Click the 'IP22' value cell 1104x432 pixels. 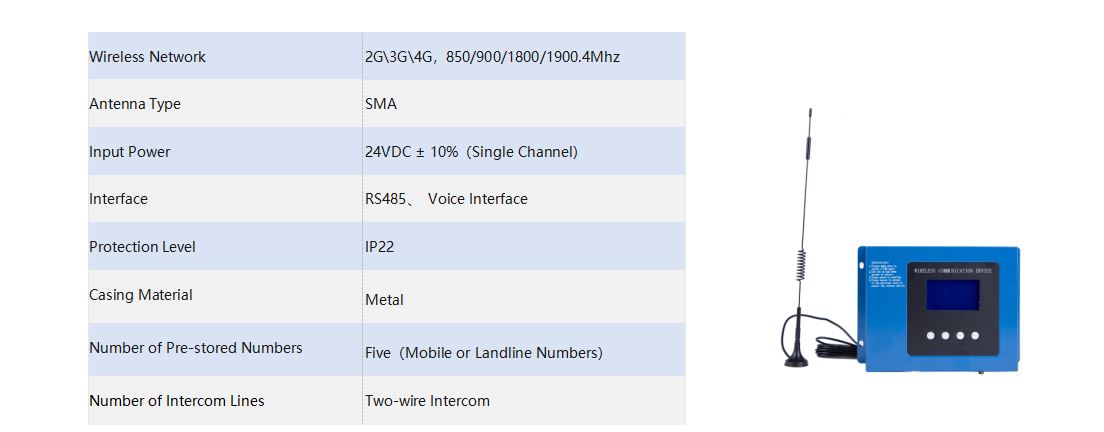coord(379,247)
